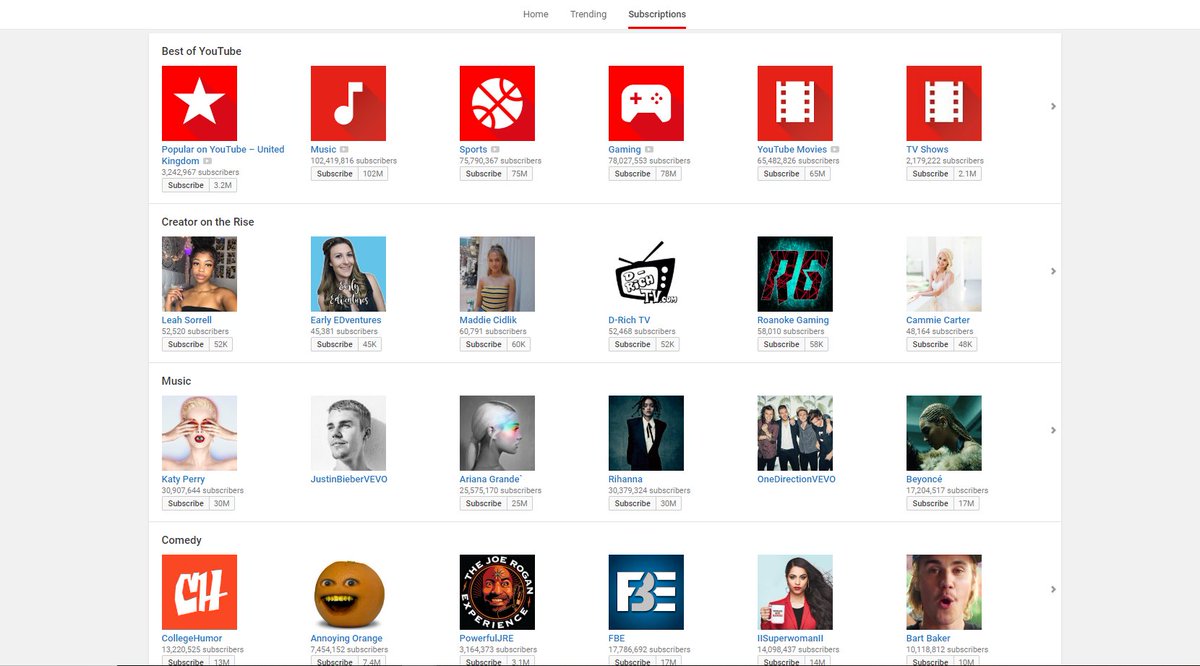
Task: Open JustinBieberVEVO channel thumbnail
Action: [x=348, y=433]
